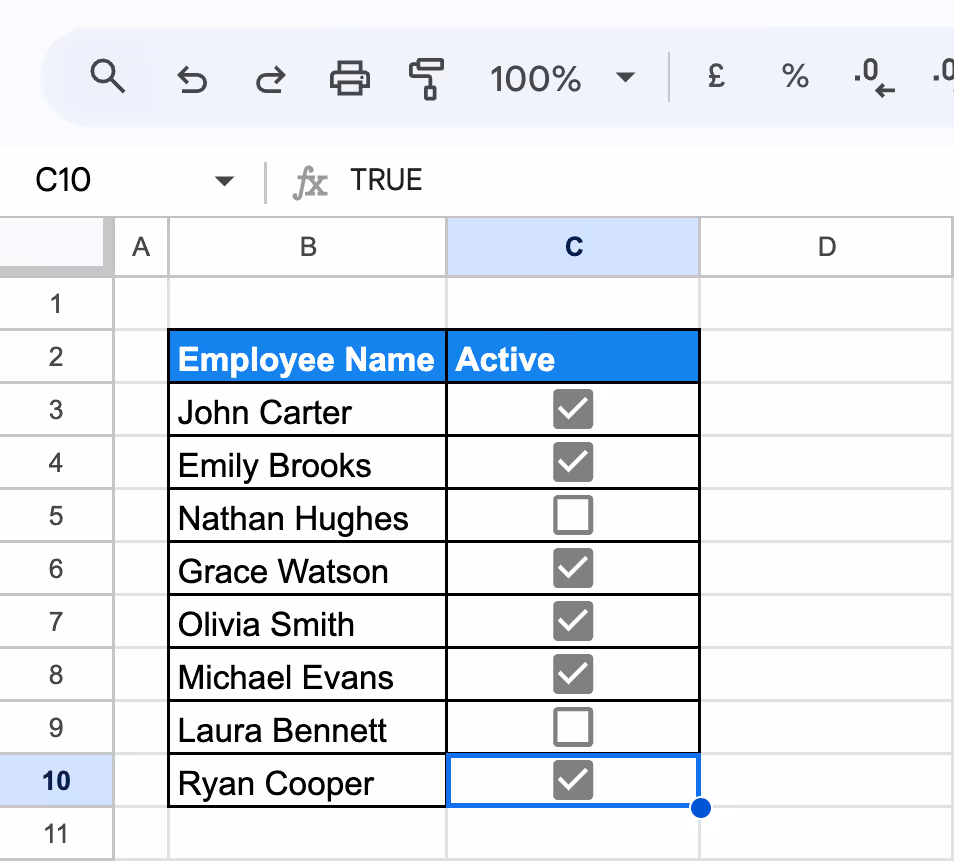Click row number 7 to select the row
Image resolution: width=954 pixels, height=861 pixels.
(55, 622)
